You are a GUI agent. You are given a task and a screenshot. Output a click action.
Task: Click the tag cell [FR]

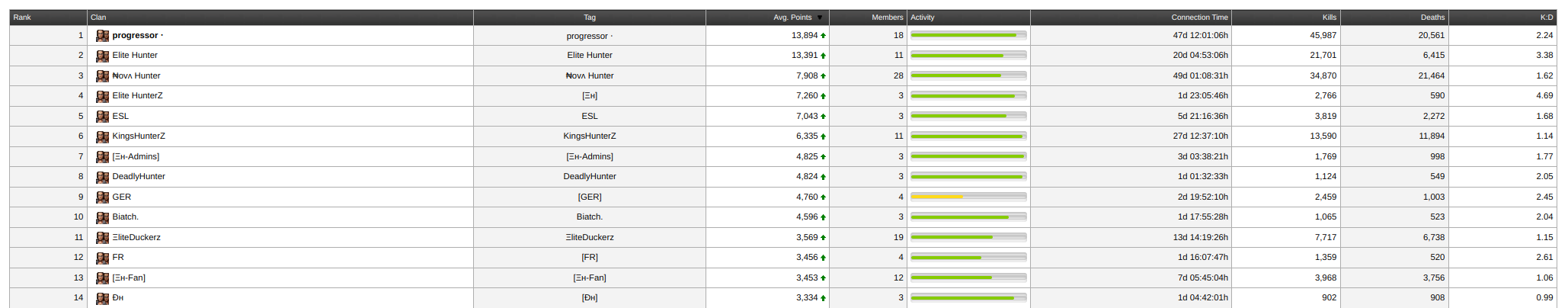pos(590,257)
